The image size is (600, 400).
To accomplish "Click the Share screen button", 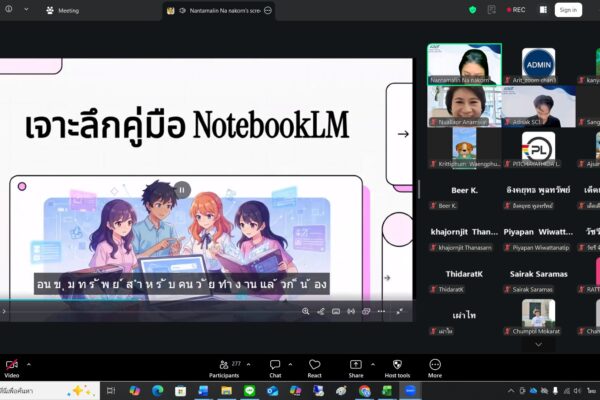I will [x=356, y=368].
